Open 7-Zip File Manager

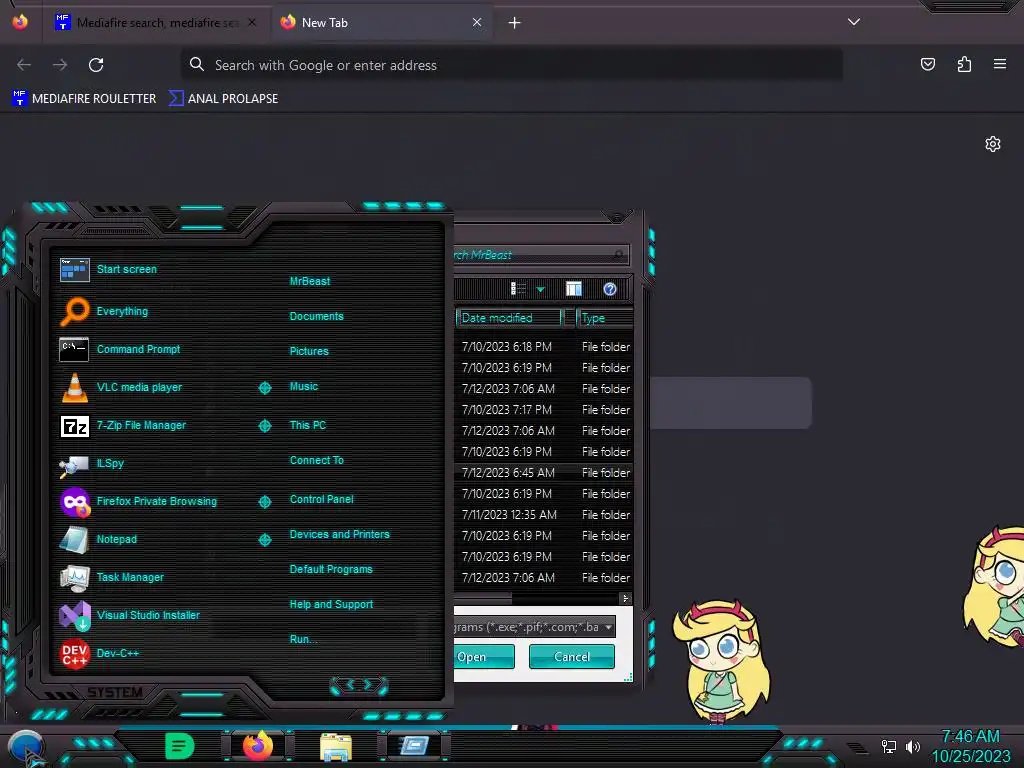pos(124,425)
